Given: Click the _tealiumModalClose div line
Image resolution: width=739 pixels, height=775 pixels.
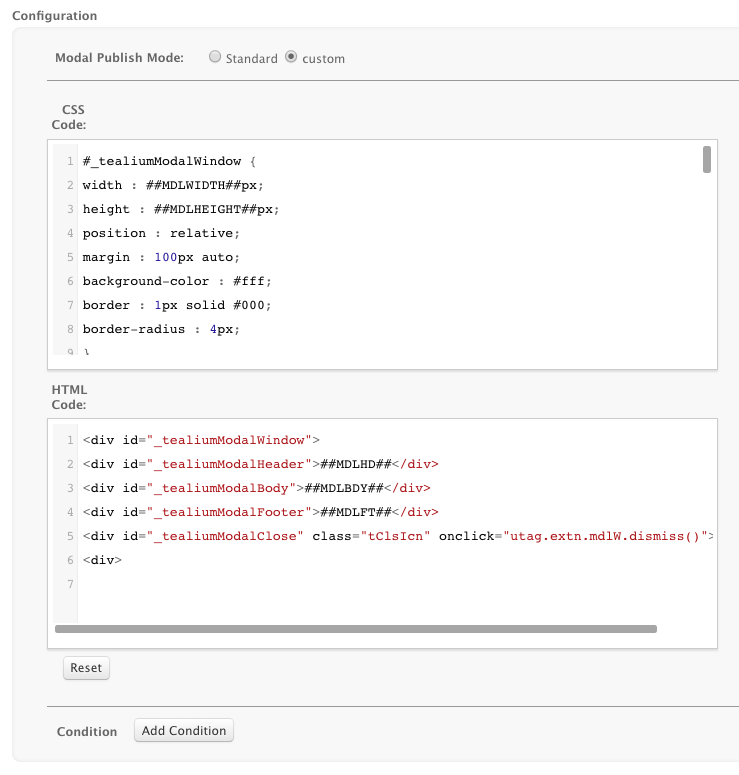Looking at the screenshot, I should [x=398, y=536].
